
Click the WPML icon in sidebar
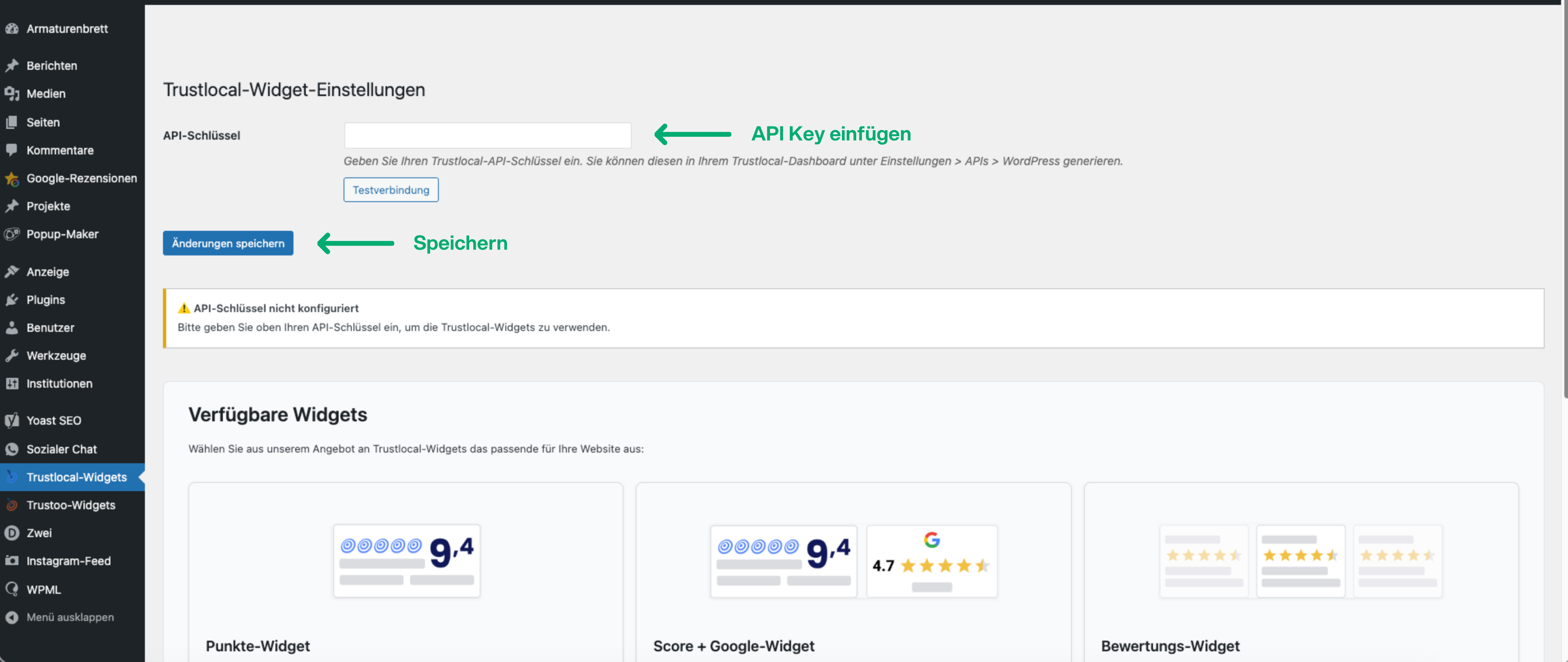tap(11, 589)
